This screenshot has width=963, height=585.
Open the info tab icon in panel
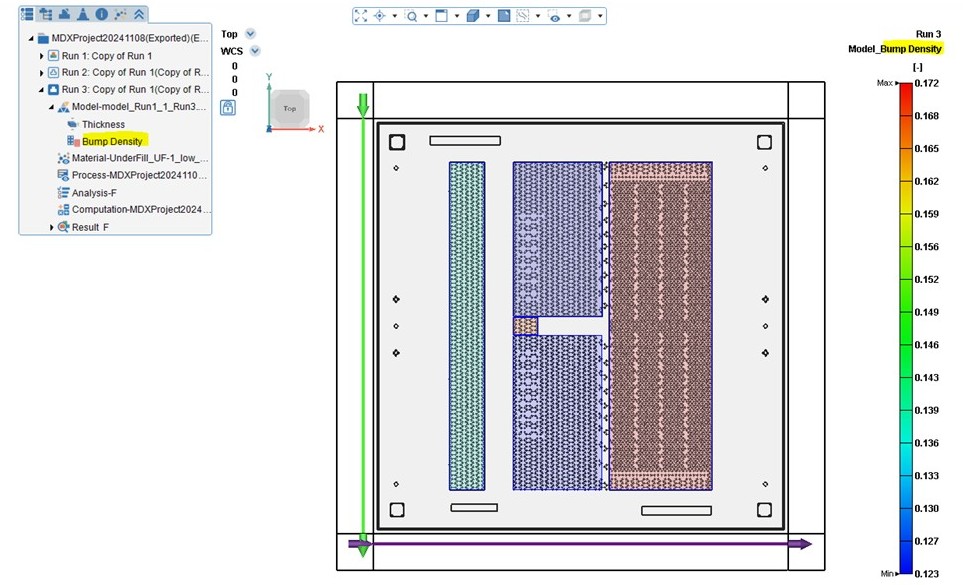[101, 14]
